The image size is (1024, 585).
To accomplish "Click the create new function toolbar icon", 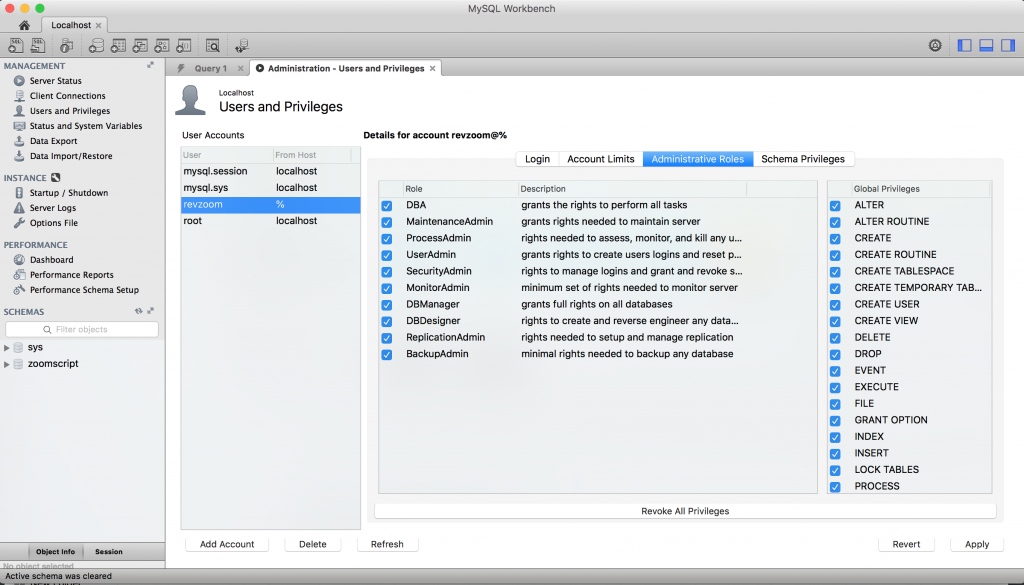I will point(184,45).
